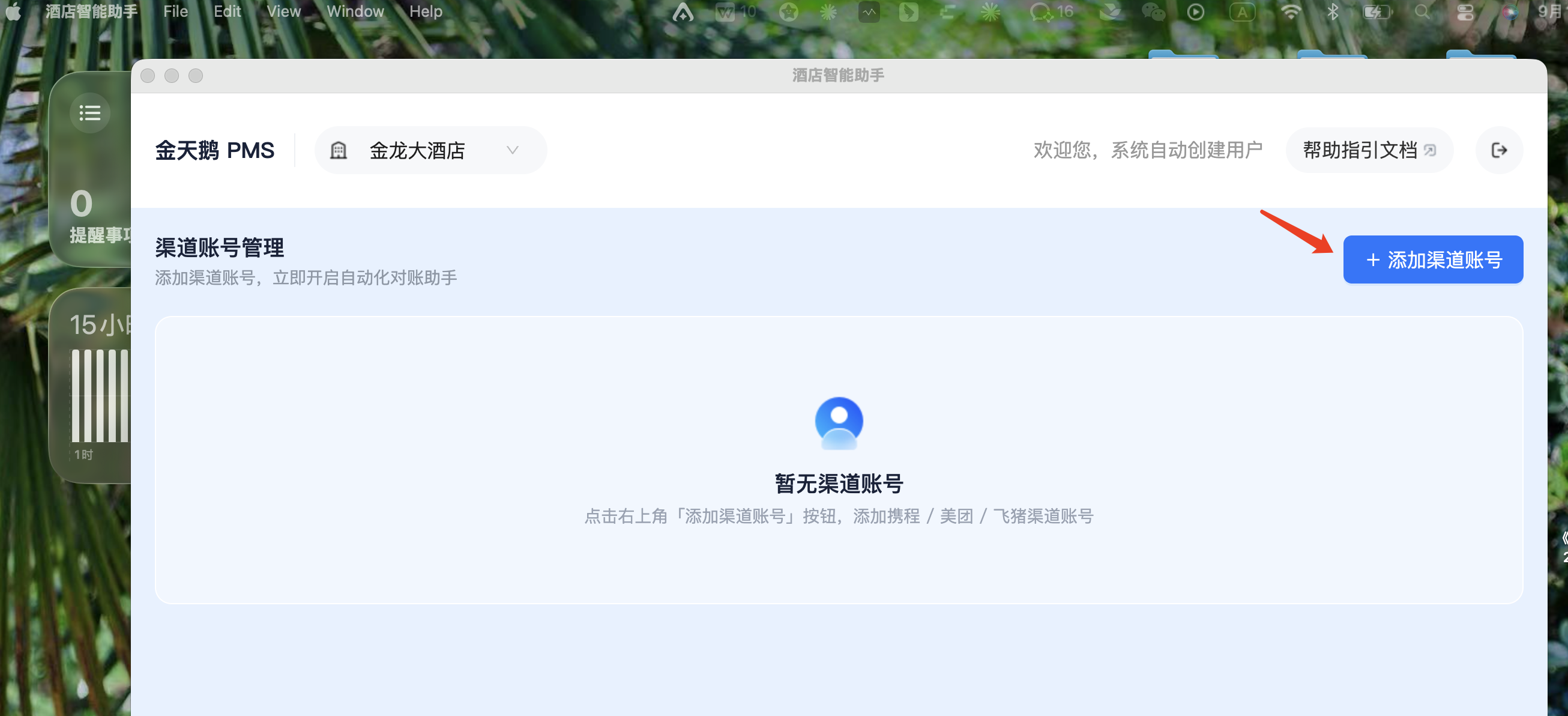Screen dimensions: 1568x716
Task: Click the blue user avatar icon
Action: (x=839, y=422)
